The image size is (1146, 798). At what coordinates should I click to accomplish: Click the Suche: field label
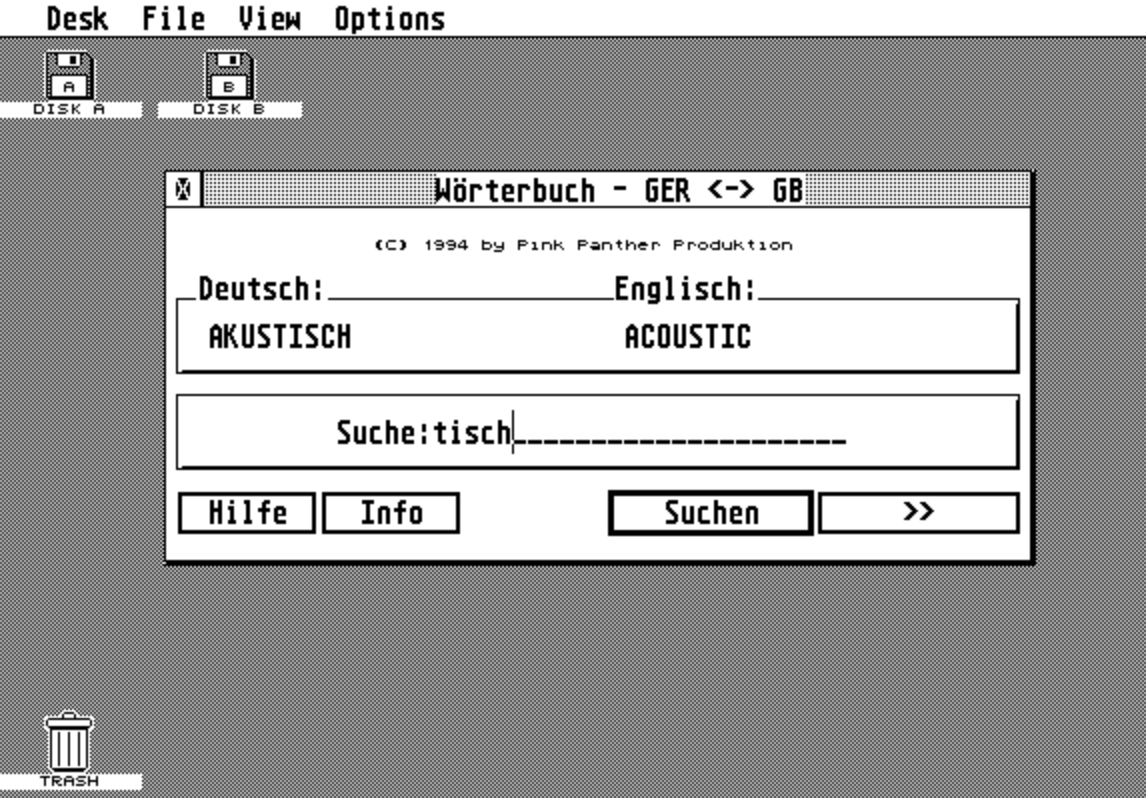[x=382, y=434]
